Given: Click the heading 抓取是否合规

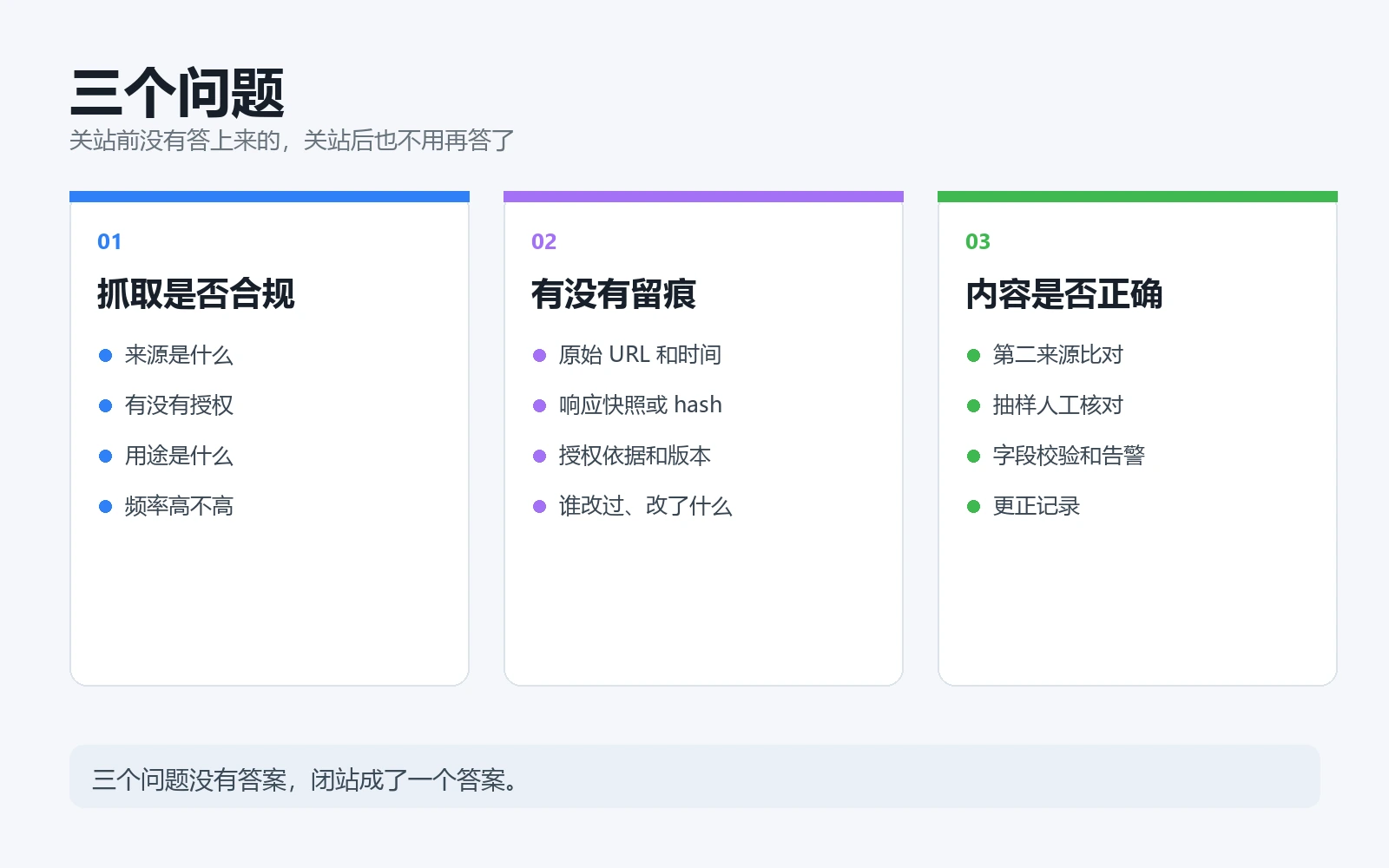Looking at the screenshot, I should pos(196,294).
